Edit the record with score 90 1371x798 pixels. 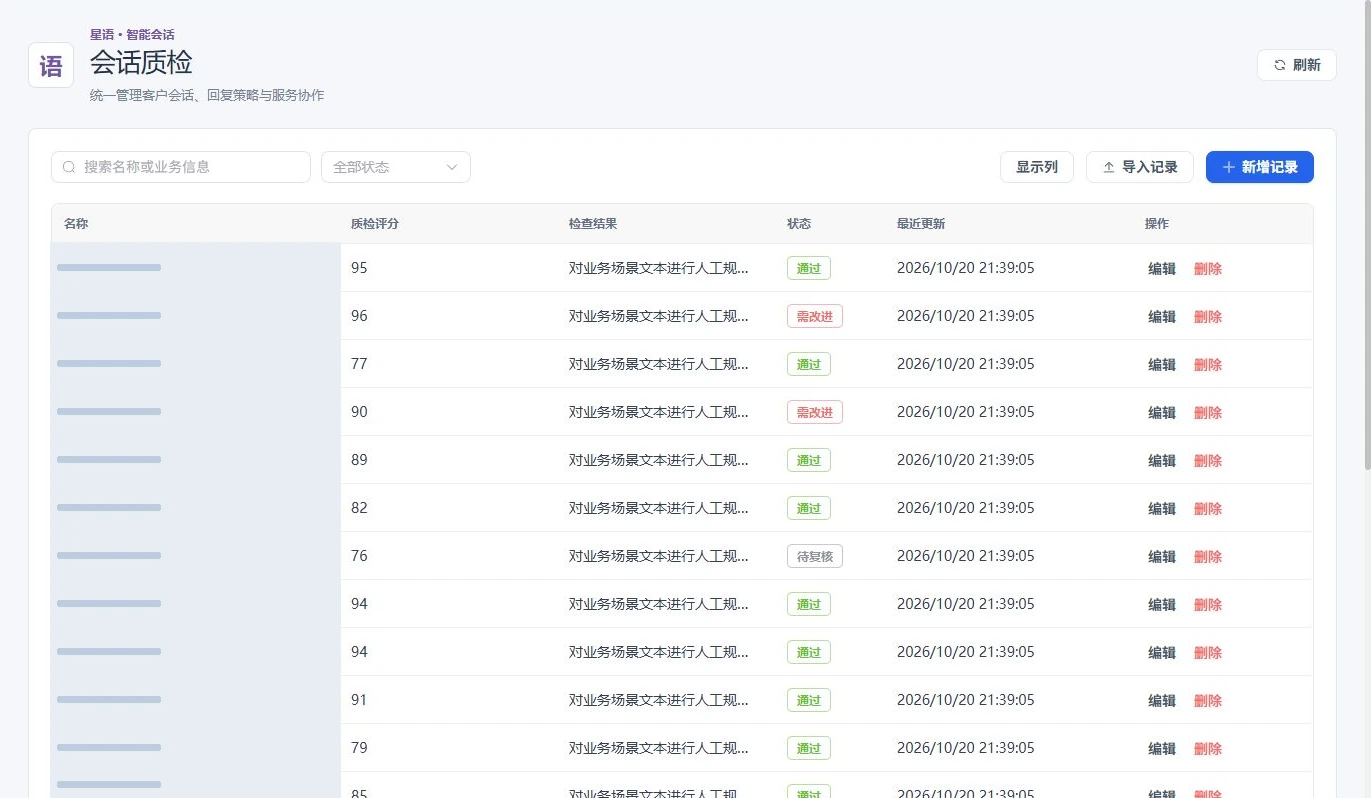(1162, 413)
